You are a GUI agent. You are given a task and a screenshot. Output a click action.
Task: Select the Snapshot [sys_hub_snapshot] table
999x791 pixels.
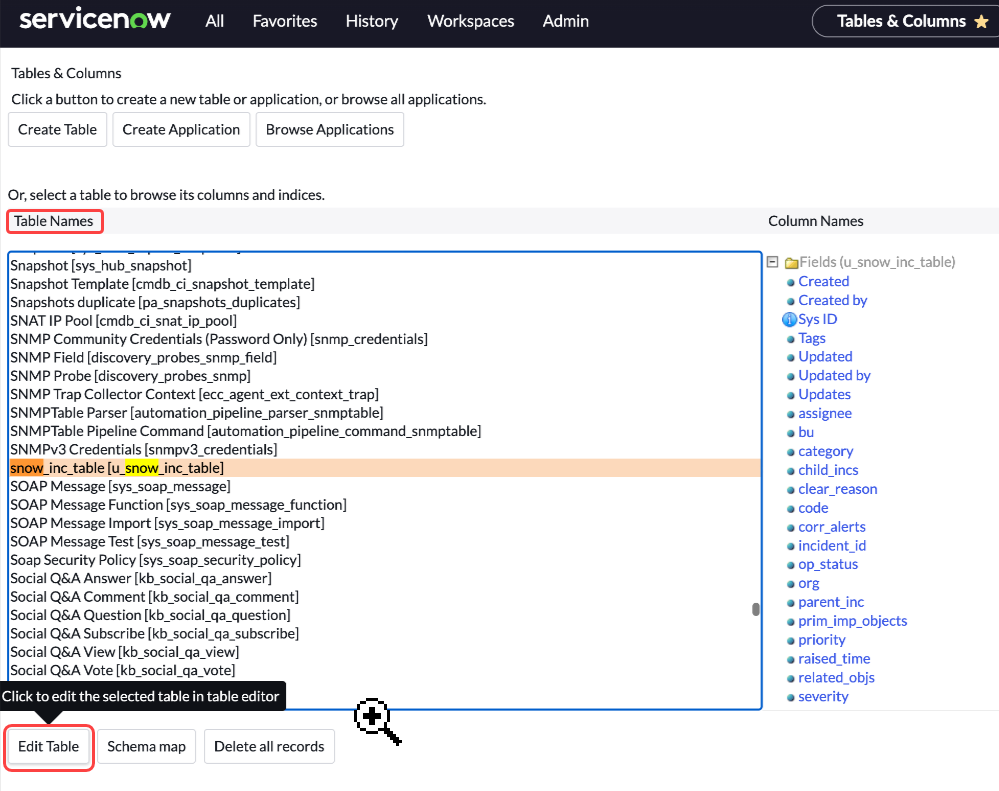click(385, 266)
